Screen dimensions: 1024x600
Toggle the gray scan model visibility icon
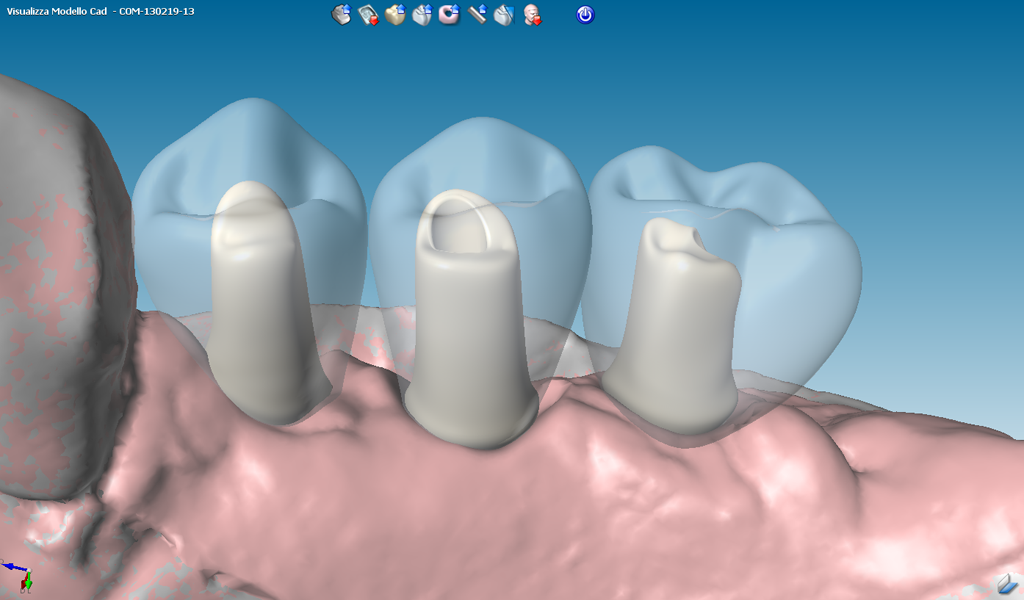pyautogui.click(x=341, y=15)
